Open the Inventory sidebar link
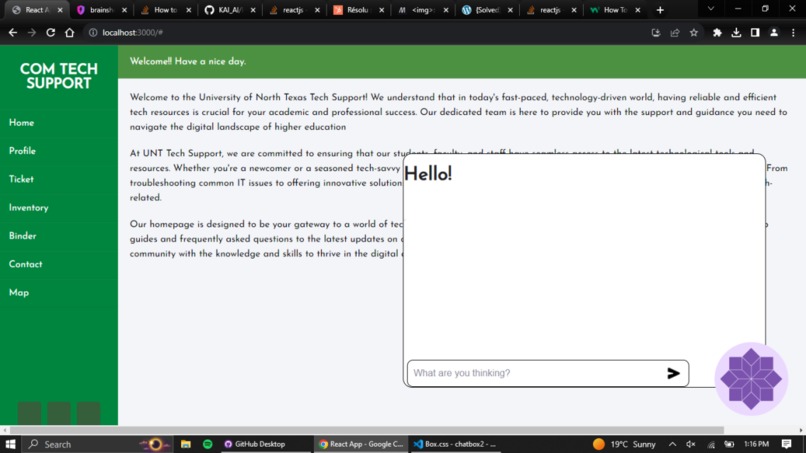The width and height of the screenshot is (806, 453). click(x=28, y=208)
